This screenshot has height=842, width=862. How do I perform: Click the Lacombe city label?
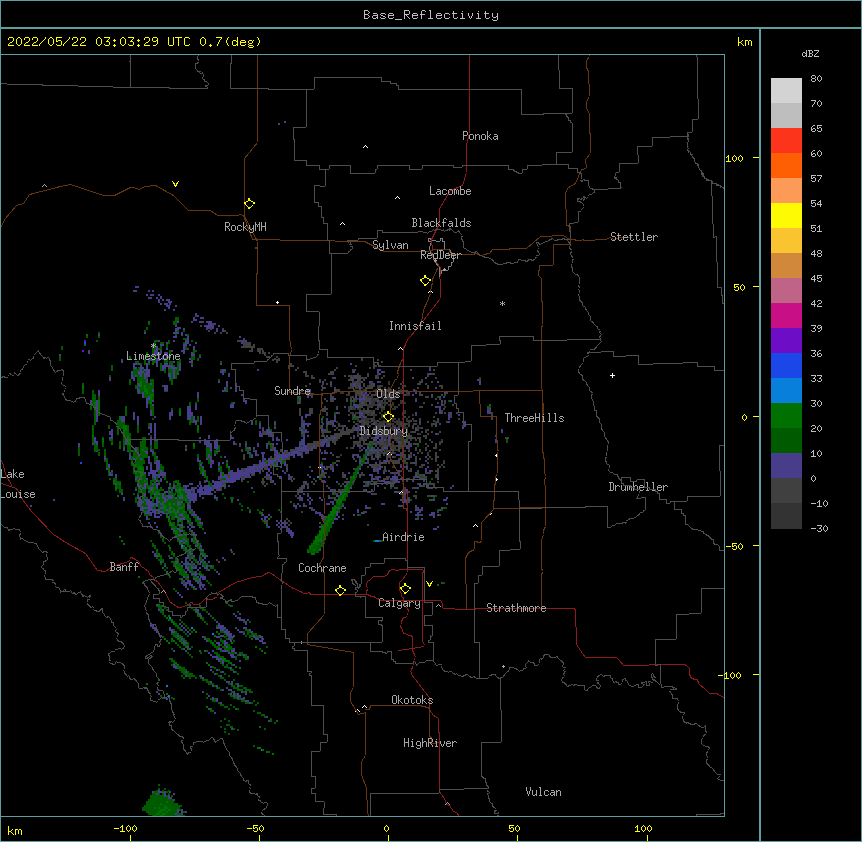click(450, 191)
